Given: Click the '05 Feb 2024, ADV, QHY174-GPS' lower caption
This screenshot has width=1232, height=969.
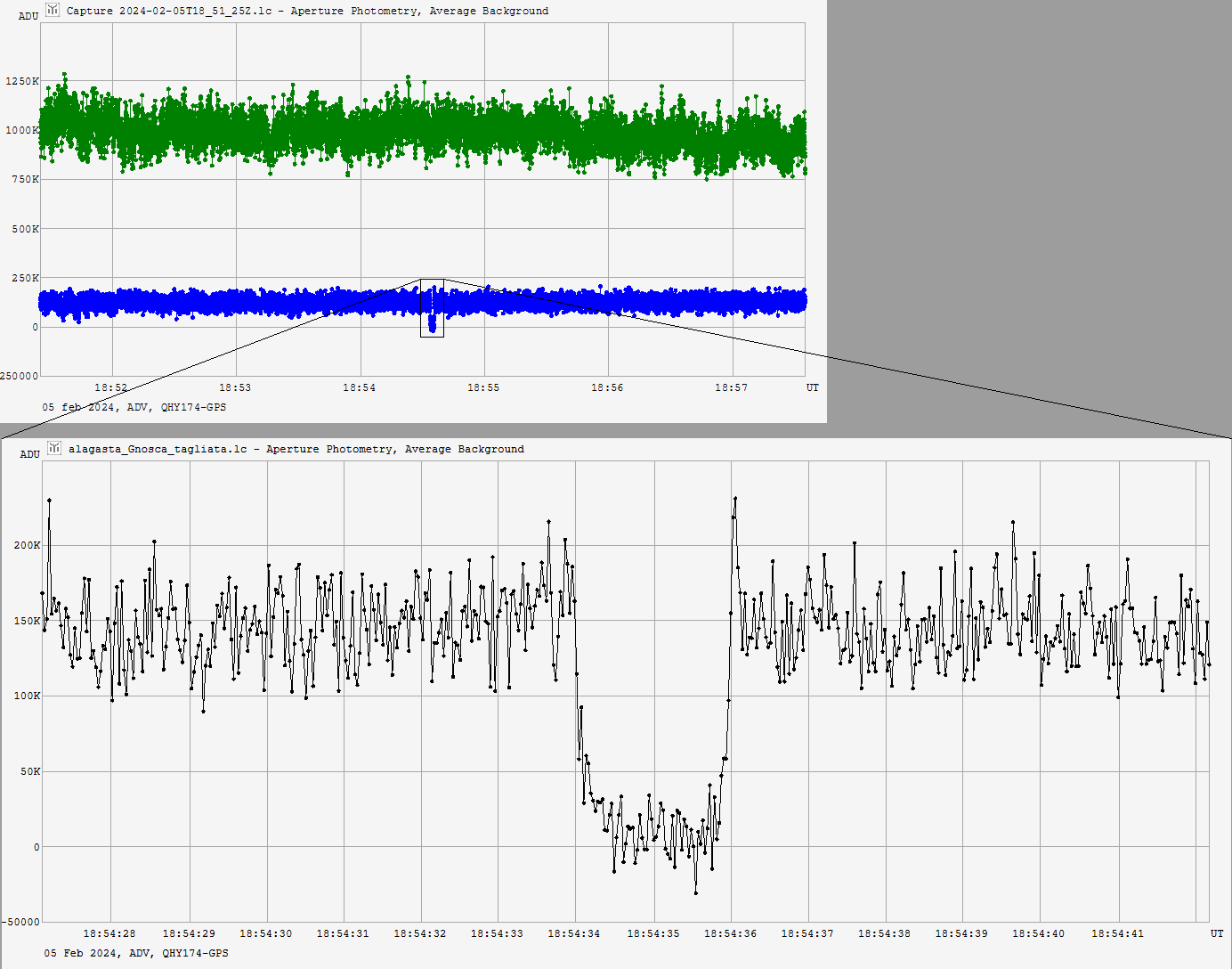Looking at the screenshot, I should pos(136,953).
